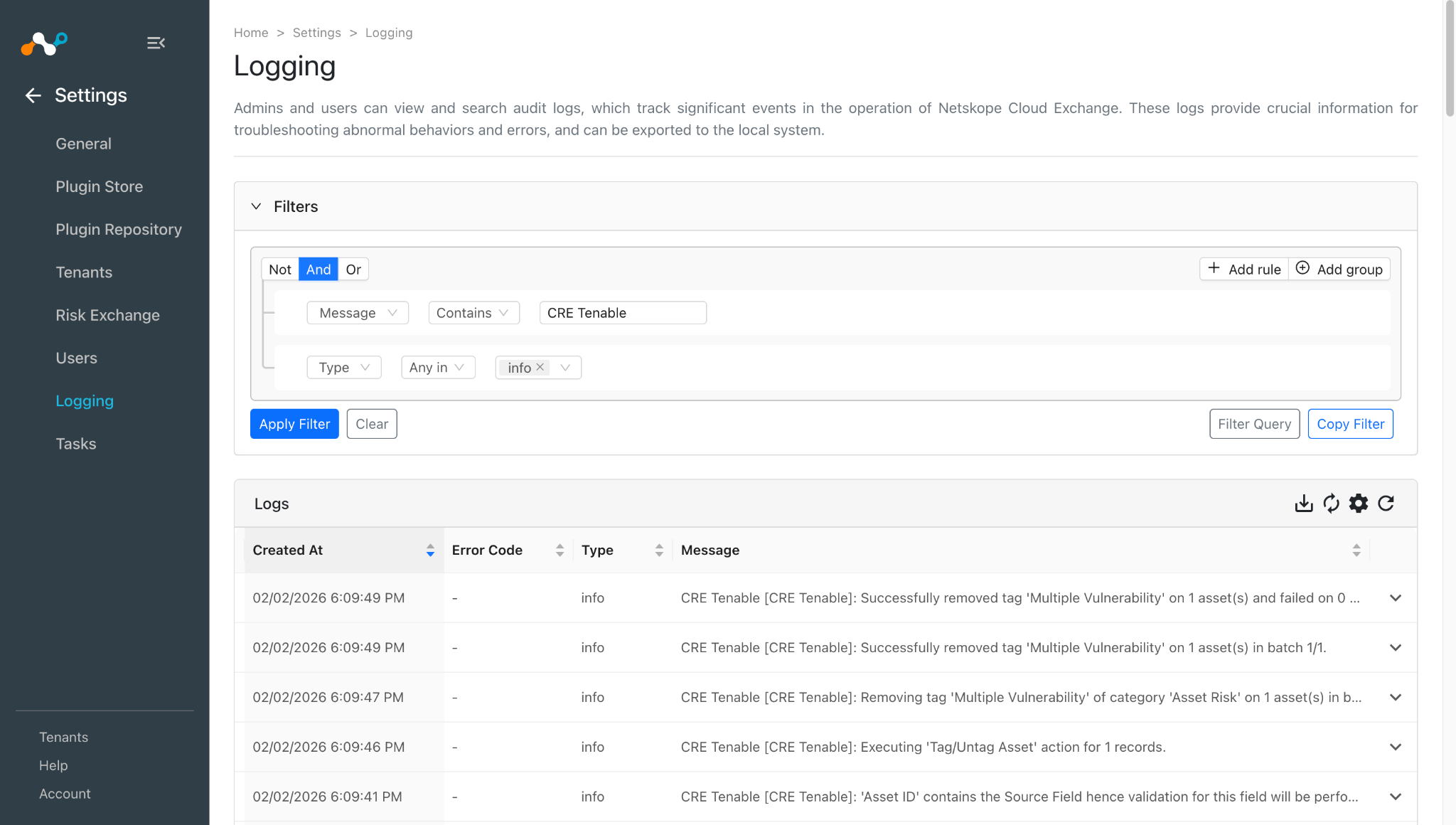The image size is (1456, 825).
Task: Toggle the Not operator
Action: pyautogui.click(x=280, y=270)
